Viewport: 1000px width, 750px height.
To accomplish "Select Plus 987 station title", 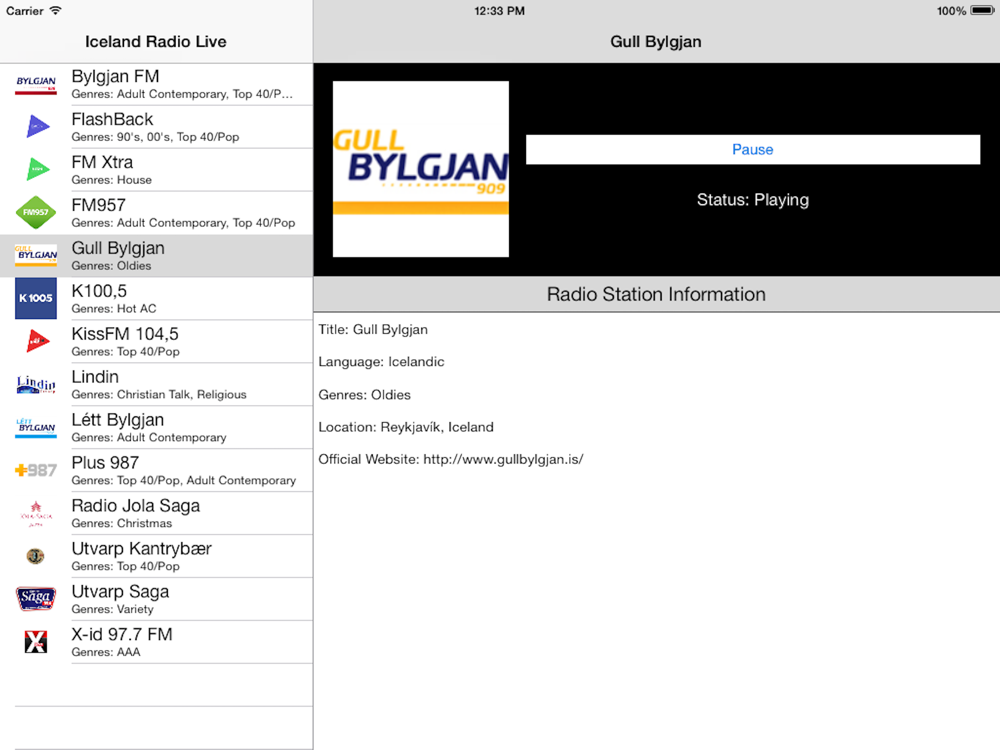I will (x=105, y=463).
